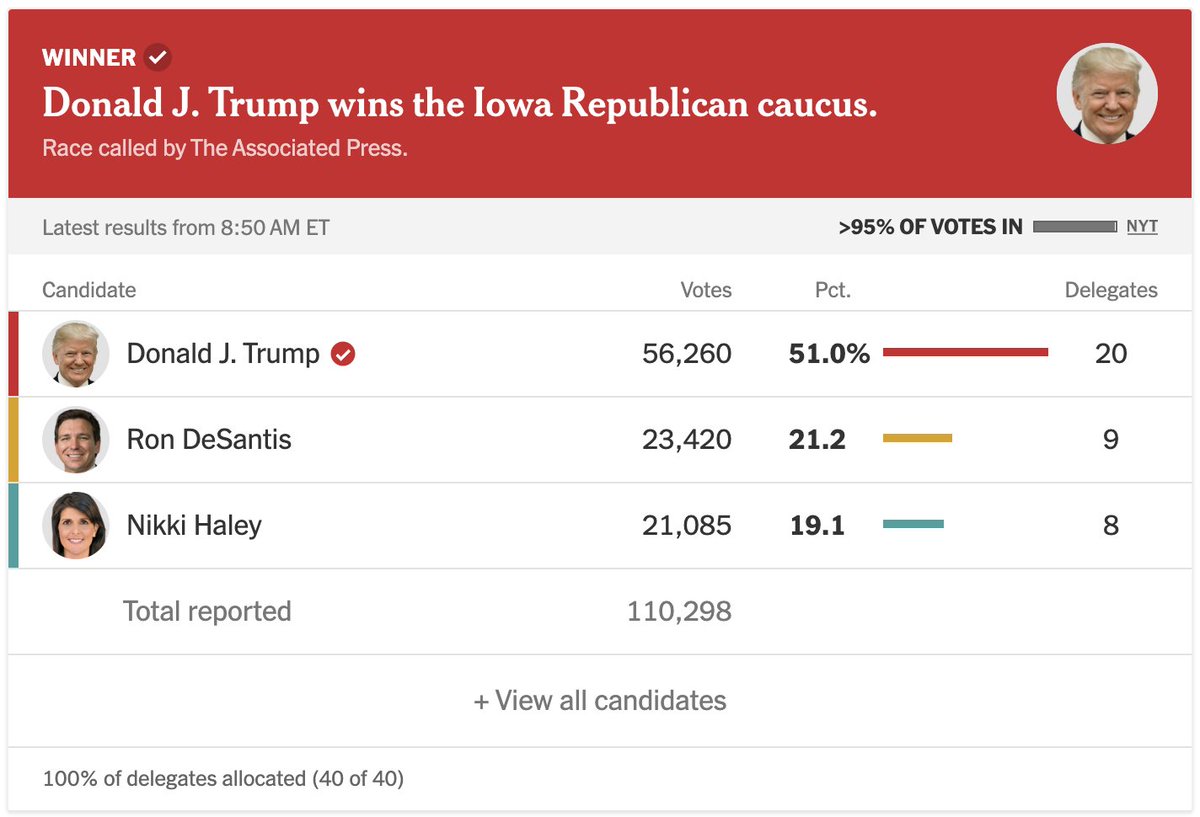
Task: Click the Ron DeSantis candidate name
Action: 209,439
